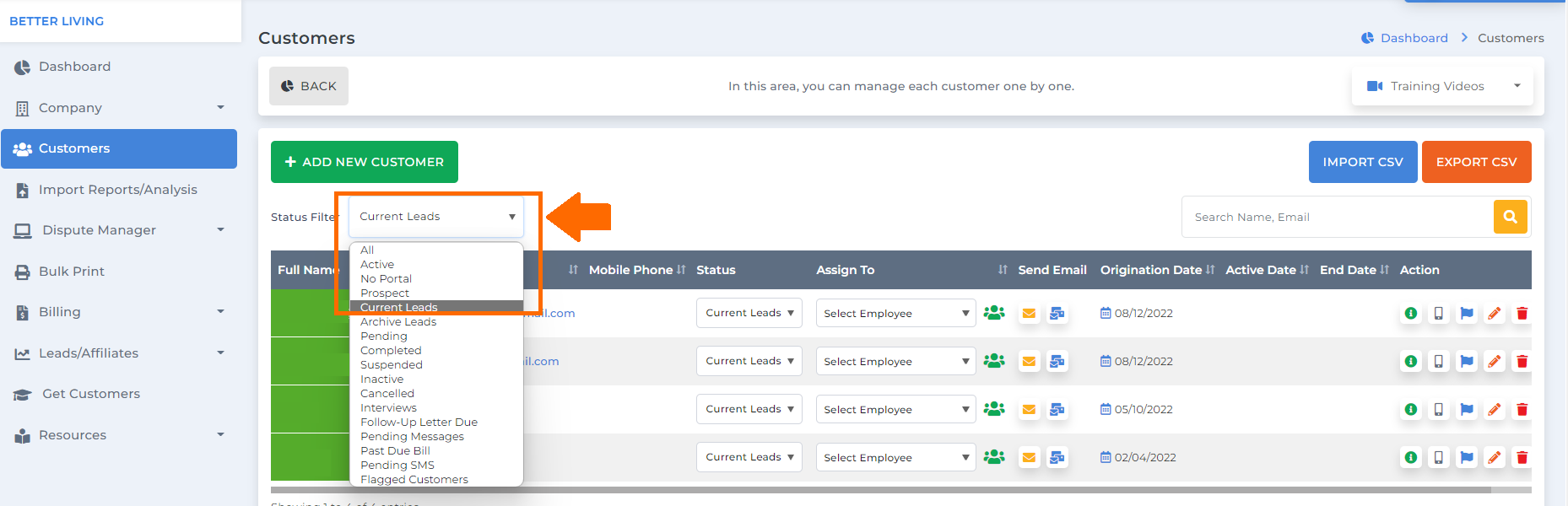Follow the Dashboard breadcrumb link
Viewport: 1568px width, 506px height.
(x=1414, y=38)
